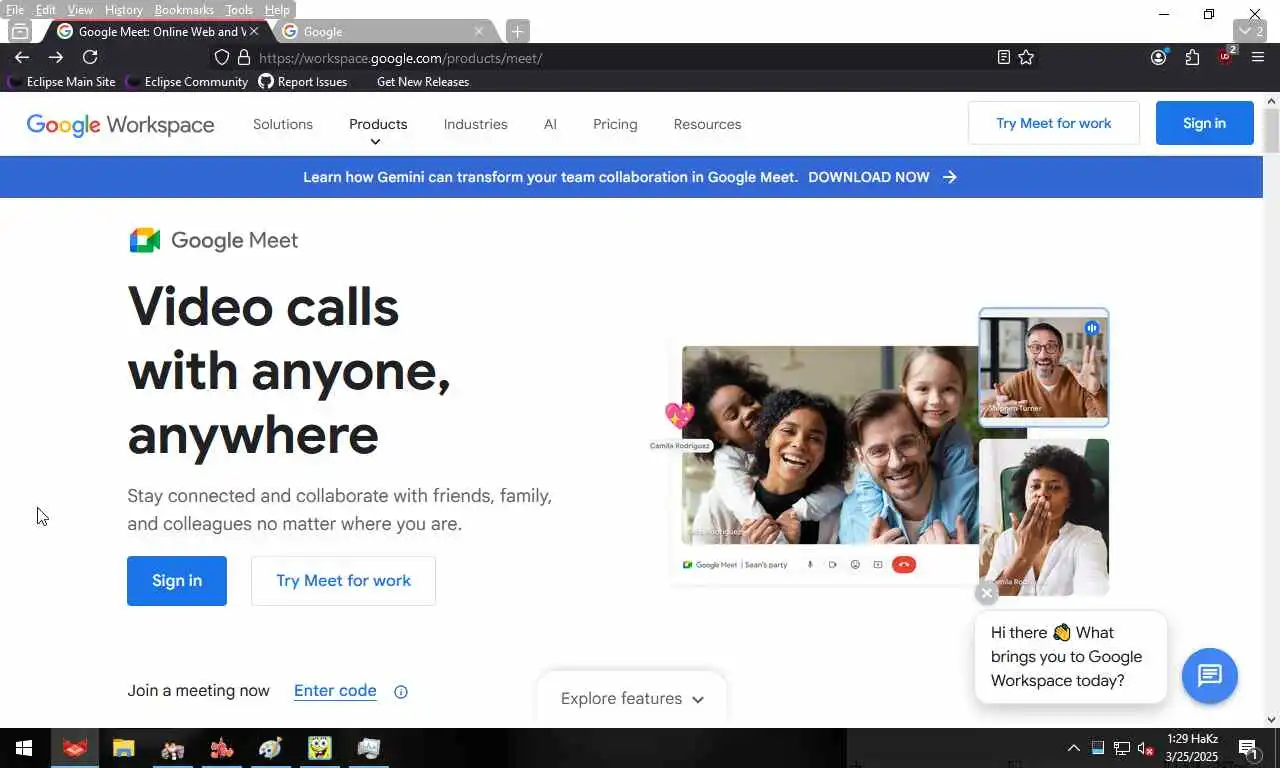
Task: Open Solutions in the navigation
Action: click(283, 124)
